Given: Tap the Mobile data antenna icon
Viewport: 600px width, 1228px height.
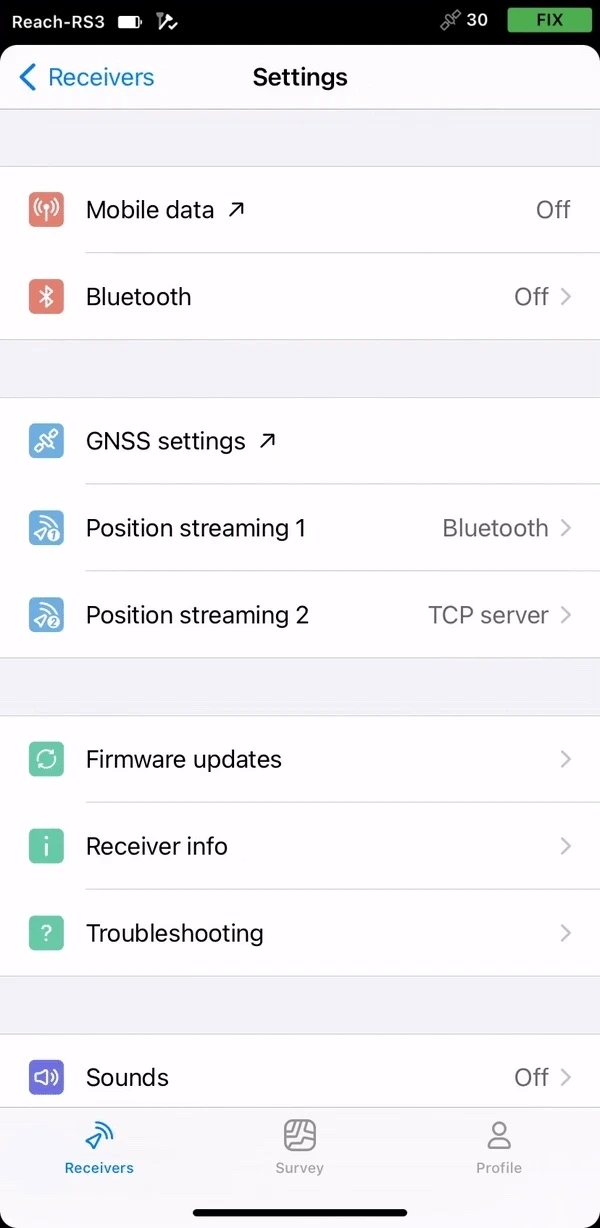Looking at the screenshot, I should [46, 210].
